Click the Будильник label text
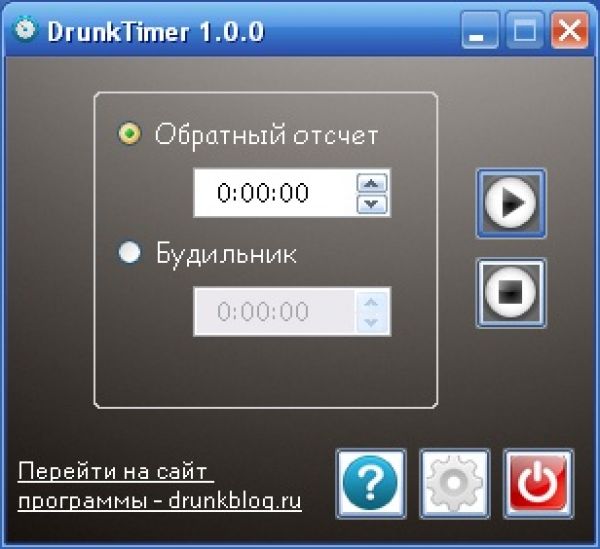Viewport: 600px width, 549px height. 226,254
